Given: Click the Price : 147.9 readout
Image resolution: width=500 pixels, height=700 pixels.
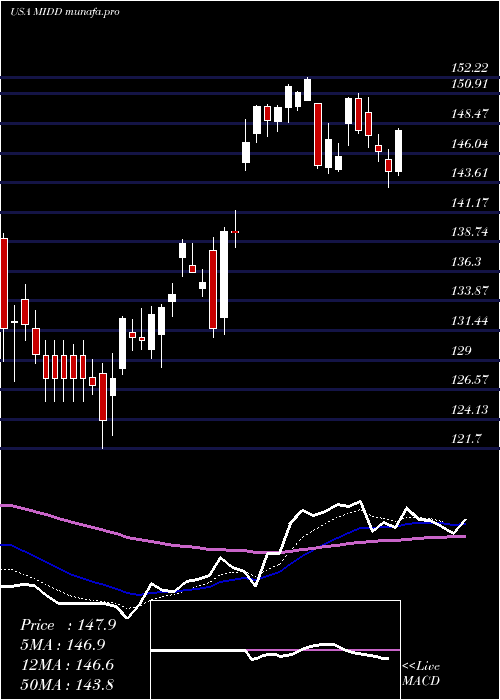Looking at the screenshot, I should 68,625.
